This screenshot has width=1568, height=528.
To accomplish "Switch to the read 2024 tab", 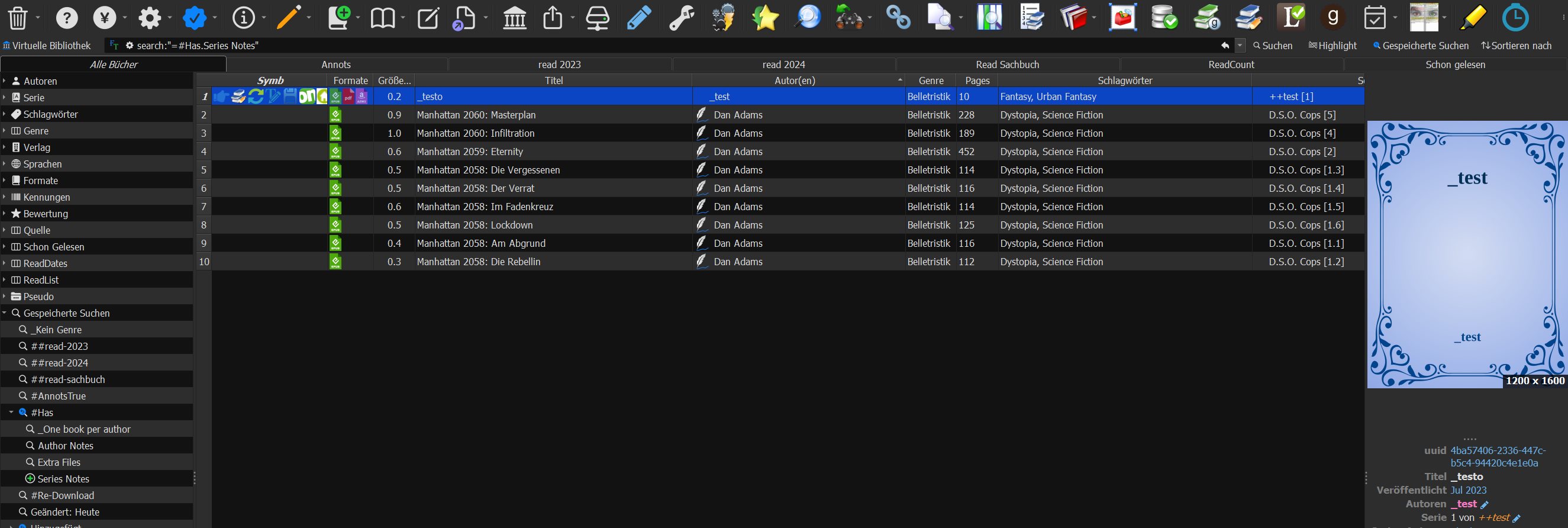I will 783,65.
